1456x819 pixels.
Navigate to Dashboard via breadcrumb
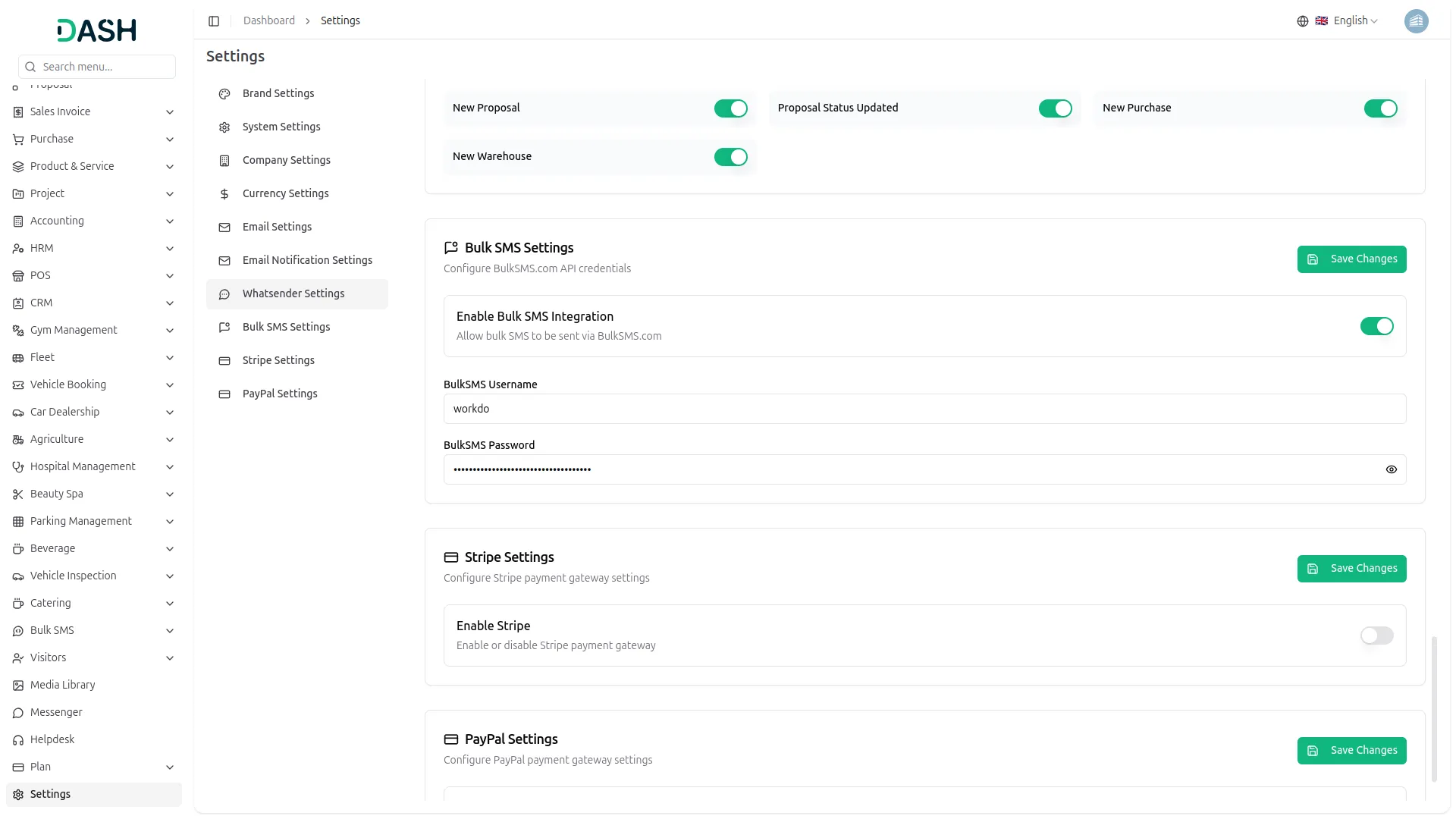(269, 20)
